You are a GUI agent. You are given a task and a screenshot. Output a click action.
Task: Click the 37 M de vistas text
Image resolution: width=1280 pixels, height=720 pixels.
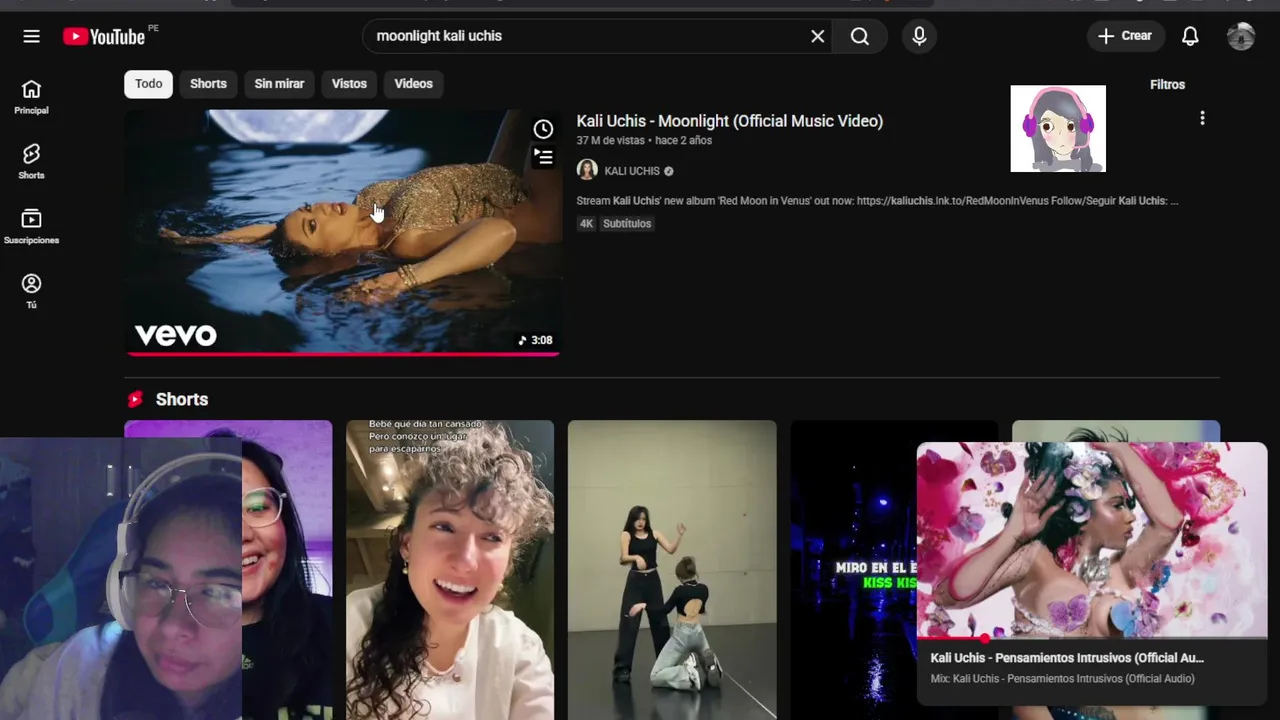[610, 141]
